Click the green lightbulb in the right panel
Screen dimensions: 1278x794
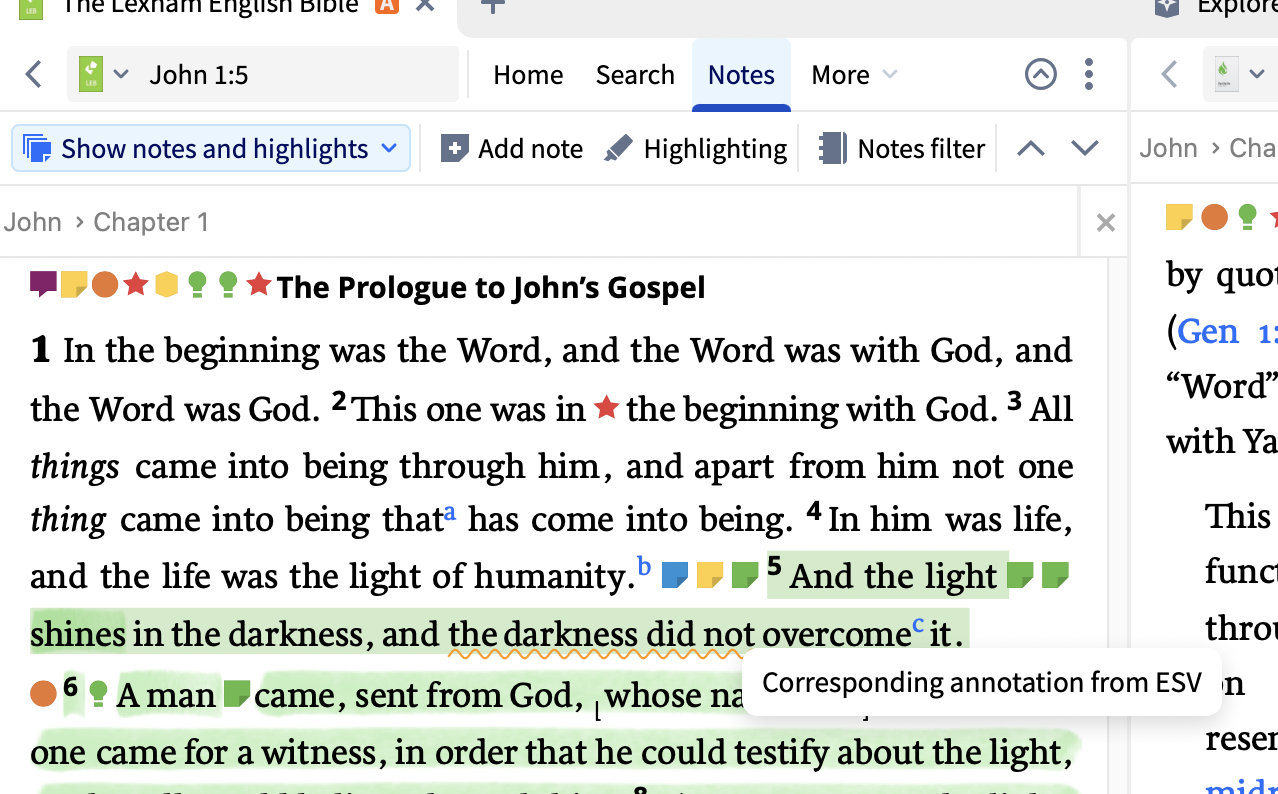coord(1247,216)
